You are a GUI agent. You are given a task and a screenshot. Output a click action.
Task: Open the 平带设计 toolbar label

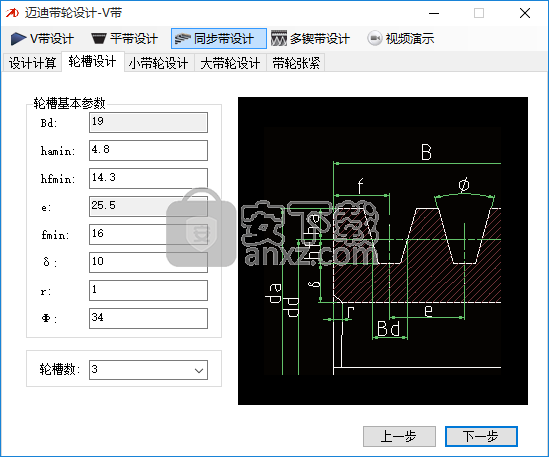coord(133,39)
